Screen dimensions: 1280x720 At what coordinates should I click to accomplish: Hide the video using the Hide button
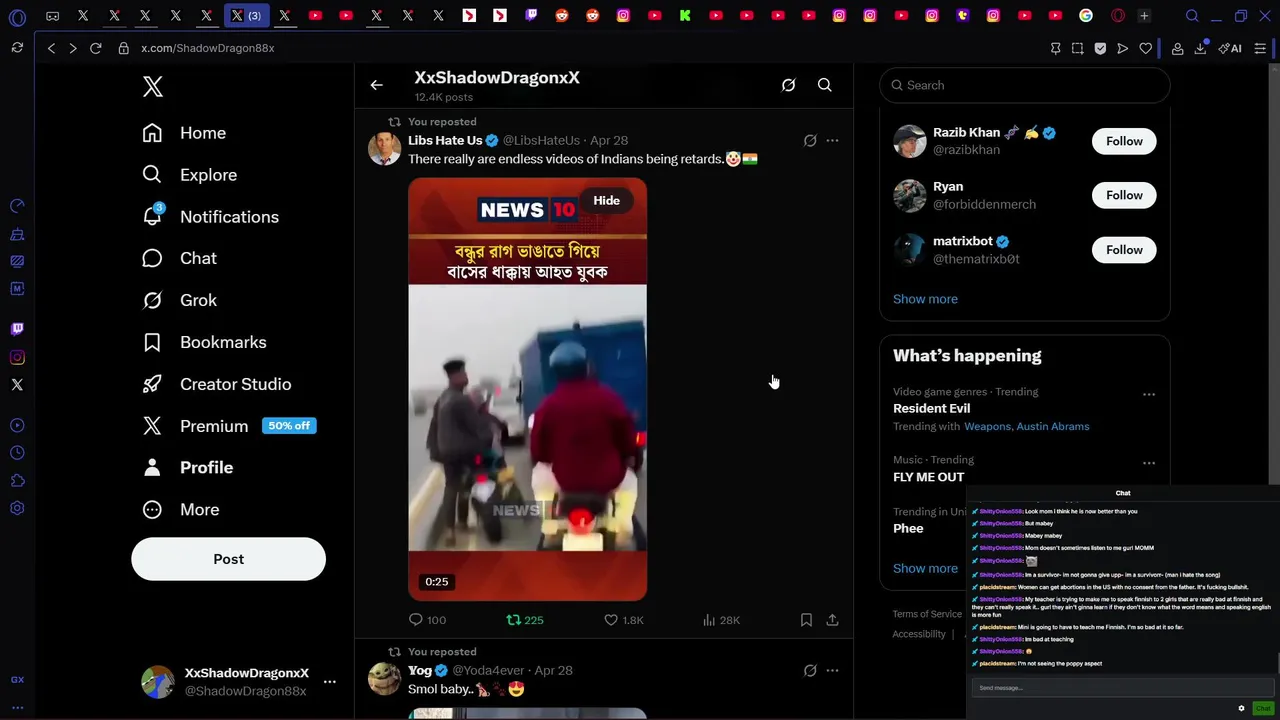point(606,200)
